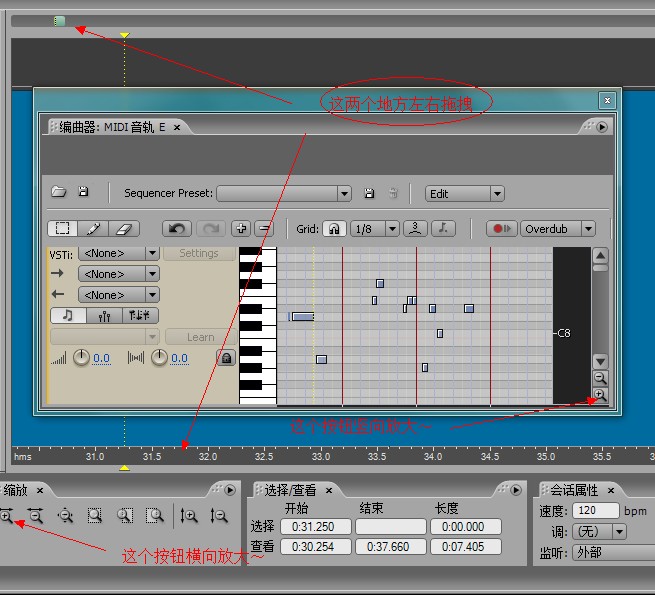Click the empty selection end field
Viewport: 655px width, 595px height.
pos(391,526)
